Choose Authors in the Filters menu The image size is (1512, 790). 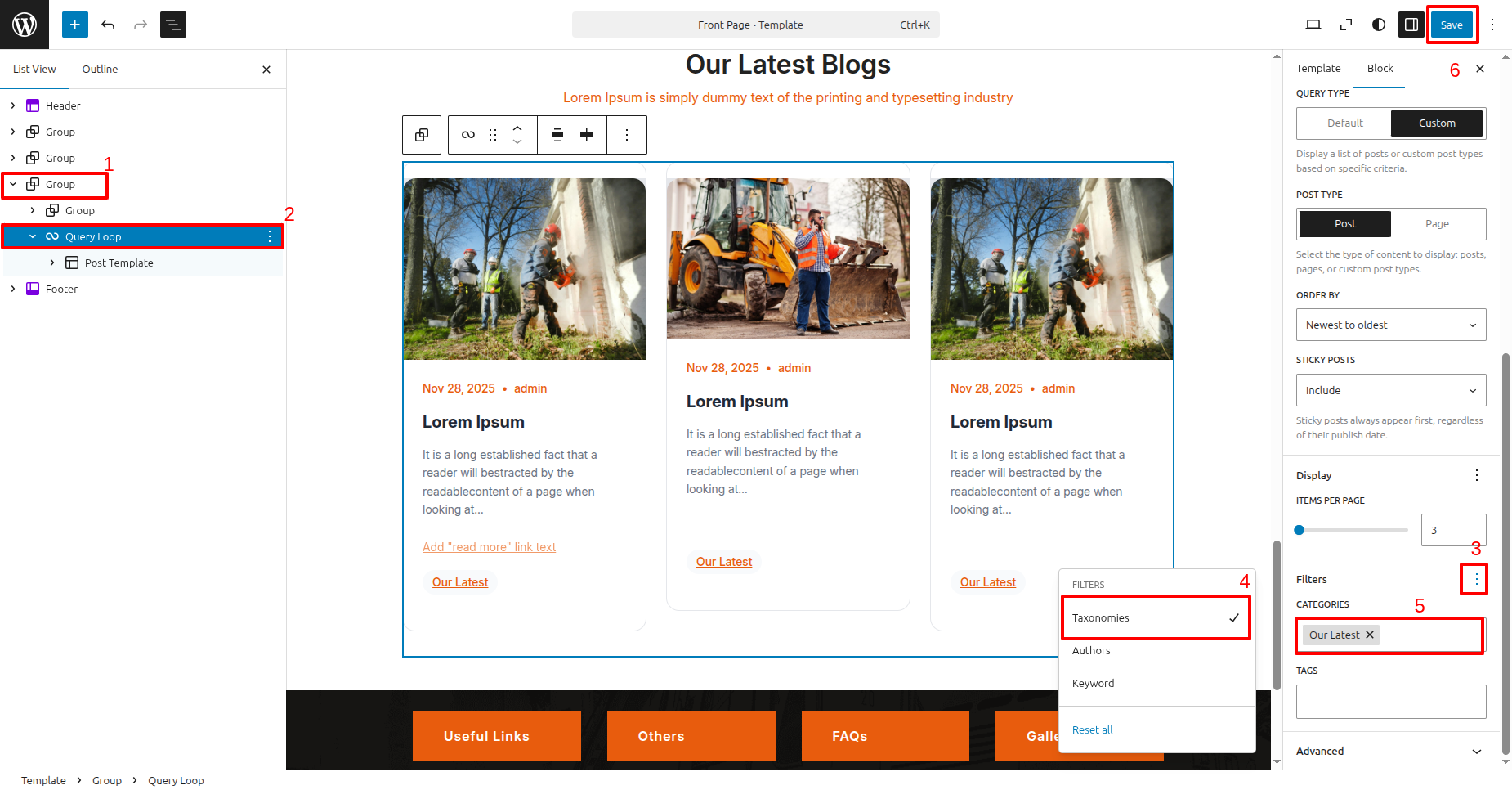coord(1091,651)
